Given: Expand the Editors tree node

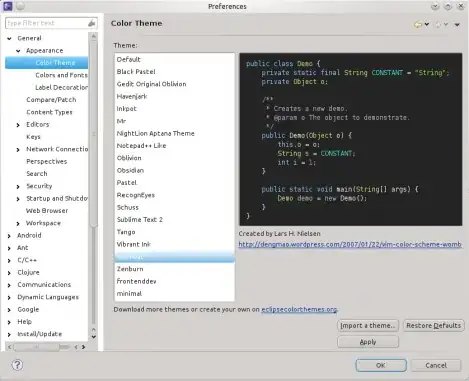Looking at the screenshot, I should [x=18, y=125].
